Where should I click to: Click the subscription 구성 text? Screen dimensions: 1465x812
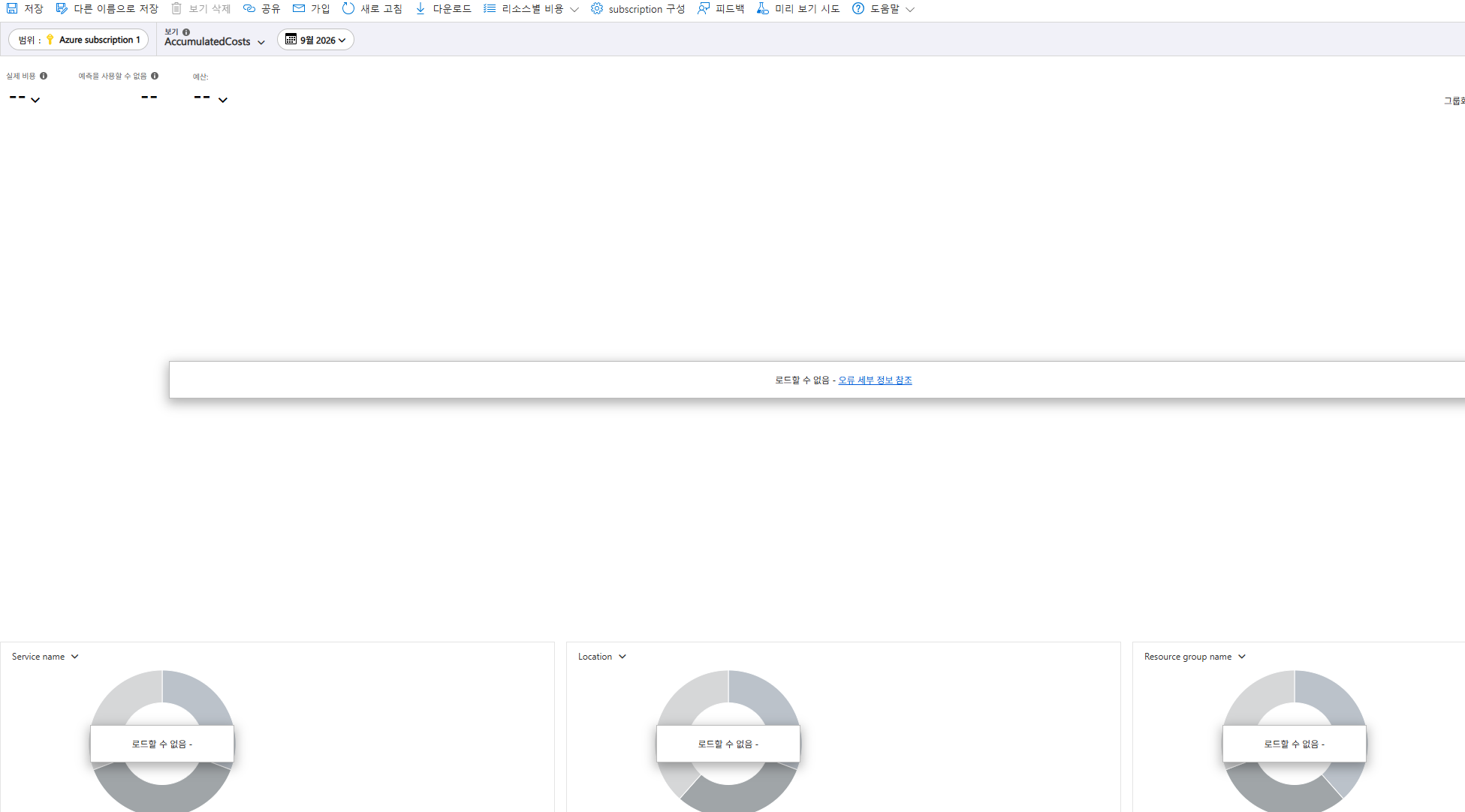point(647,9)
